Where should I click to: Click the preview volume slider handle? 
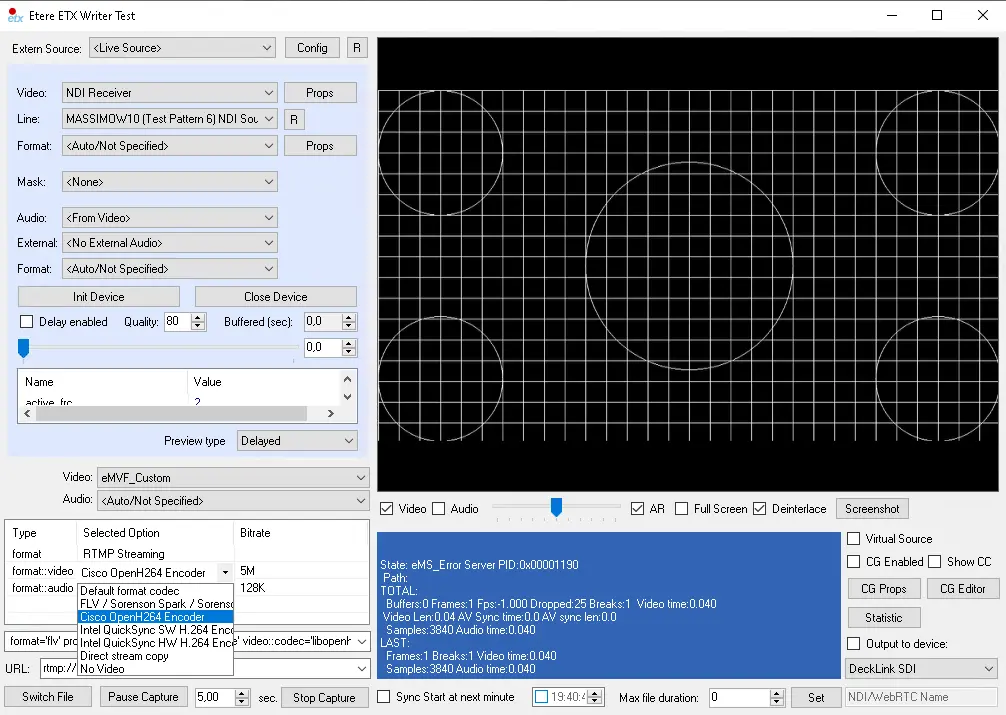(x=556, y=508)
